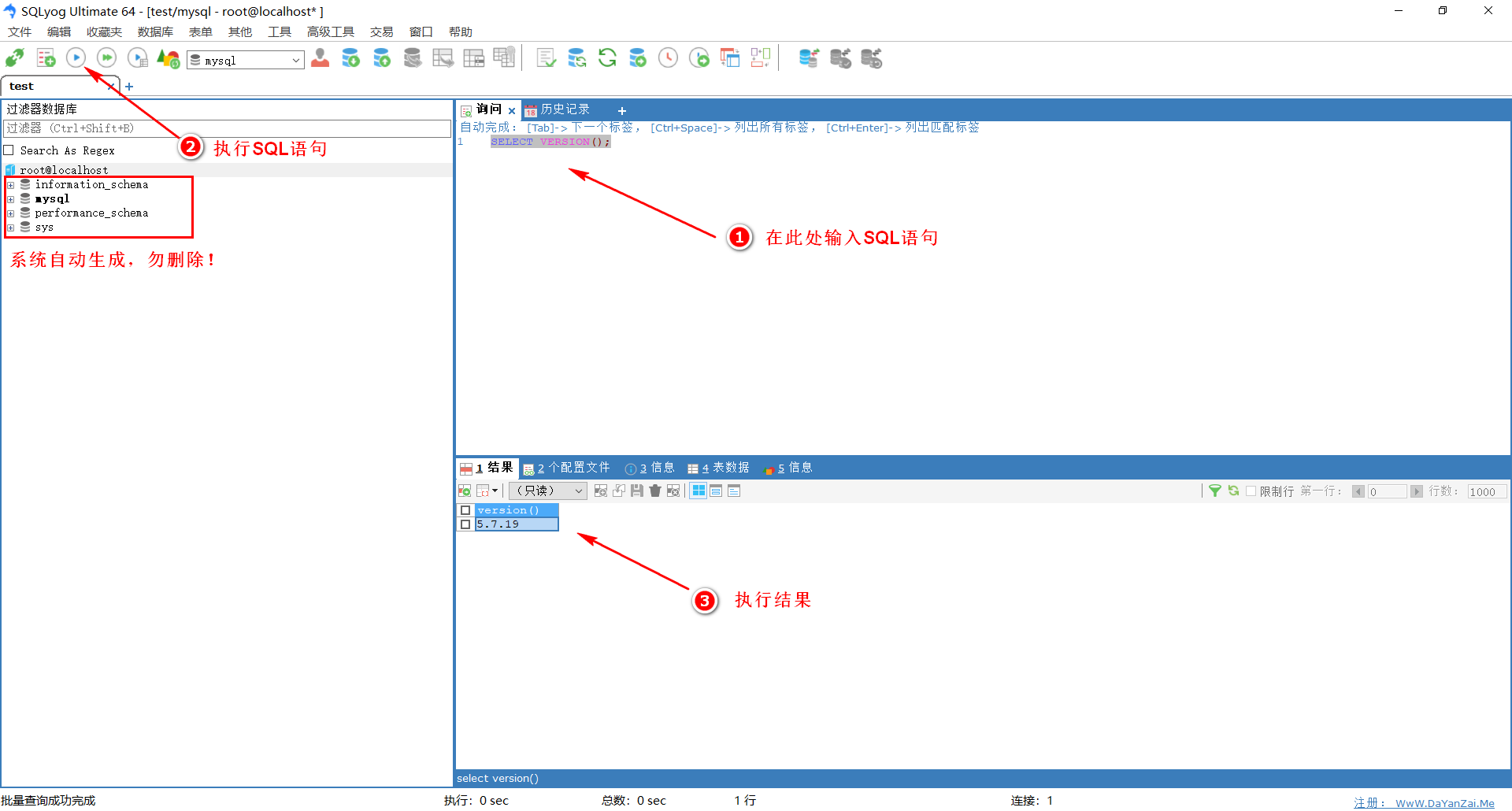Click the scheduled backup clock icon
The height and width of the screenshot is (811, 1512).
click(x=668, y=58)
